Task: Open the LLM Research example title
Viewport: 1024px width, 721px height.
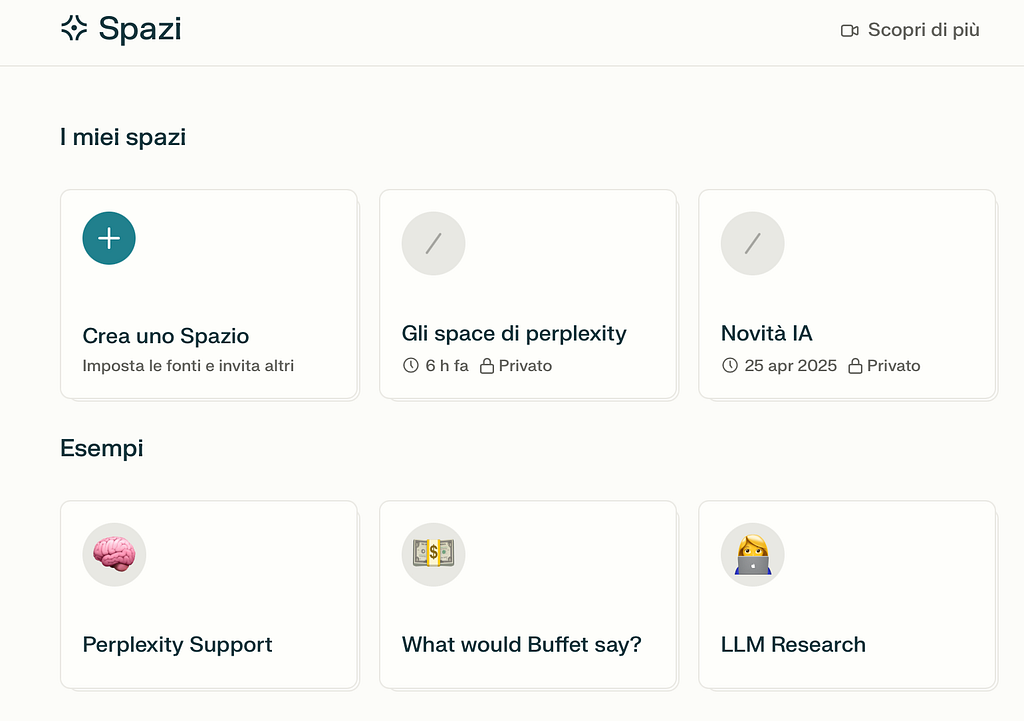Action: (793, 645)
